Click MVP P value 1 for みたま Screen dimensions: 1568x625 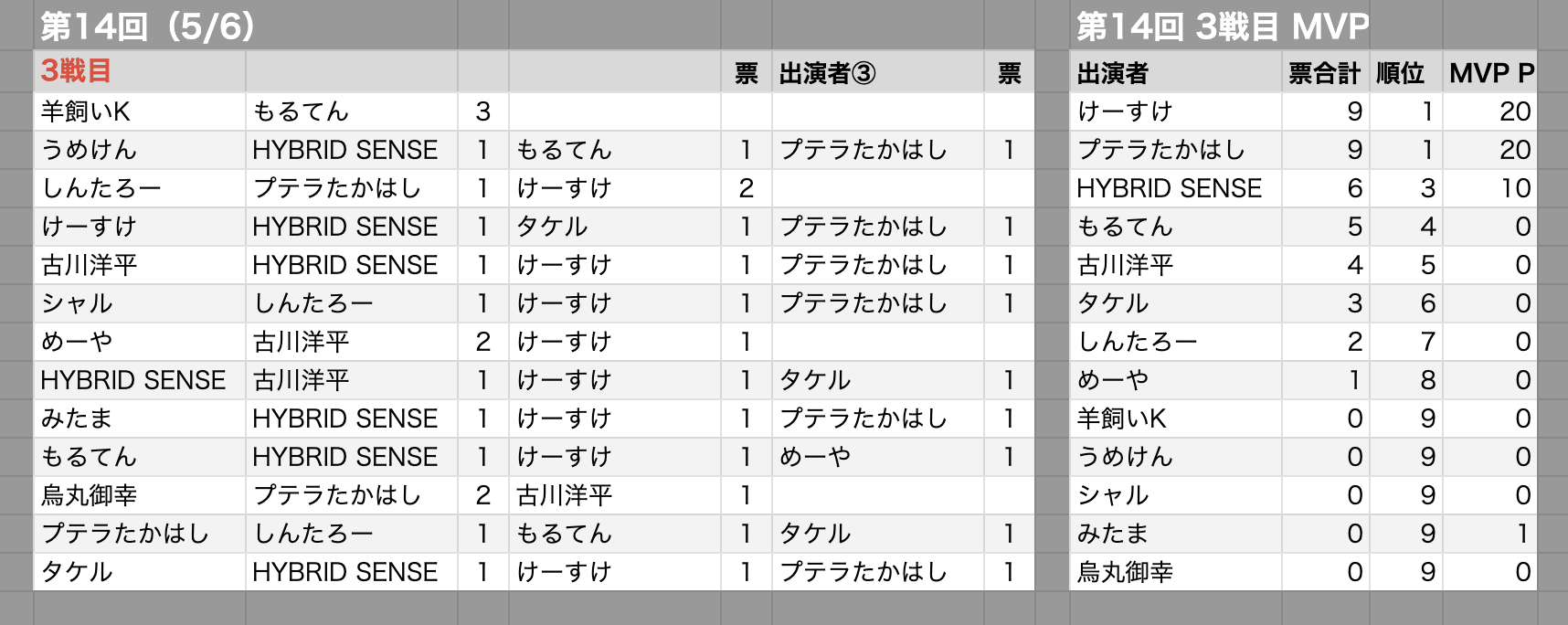pyautogui.click(x=1521, y=534)
